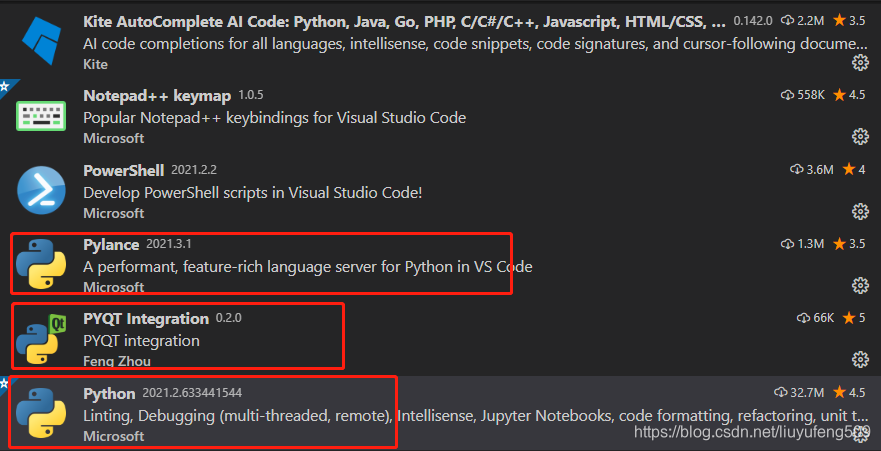Click publisher name Feng Zhou
This screenshot has width=881, height=451.
pyautogui.click(x=117, y=361)
